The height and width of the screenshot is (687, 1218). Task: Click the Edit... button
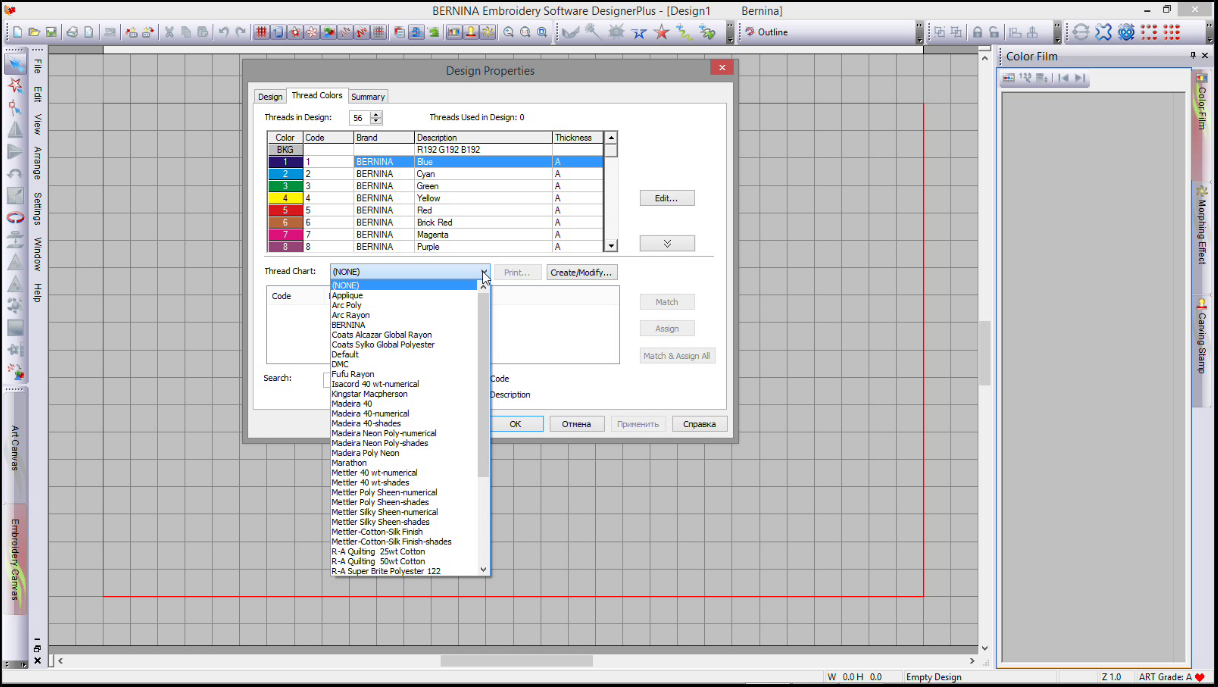[x=666, y=198]
